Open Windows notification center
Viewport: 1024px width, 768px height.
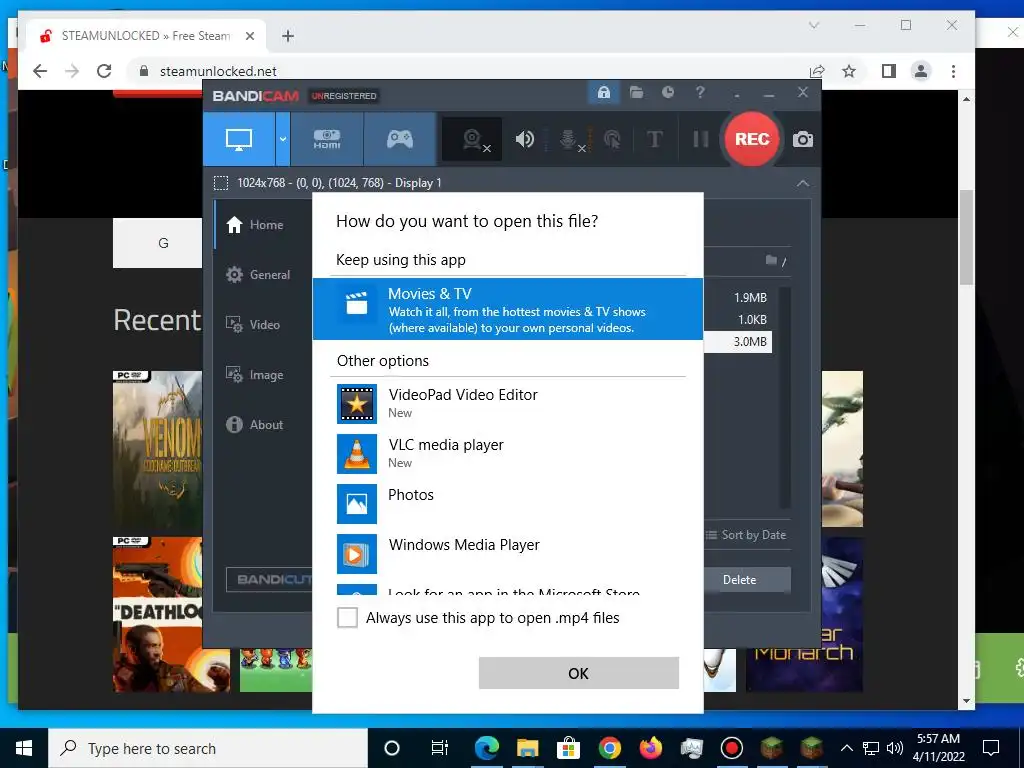pyautogui.click(x=991, y=748)
